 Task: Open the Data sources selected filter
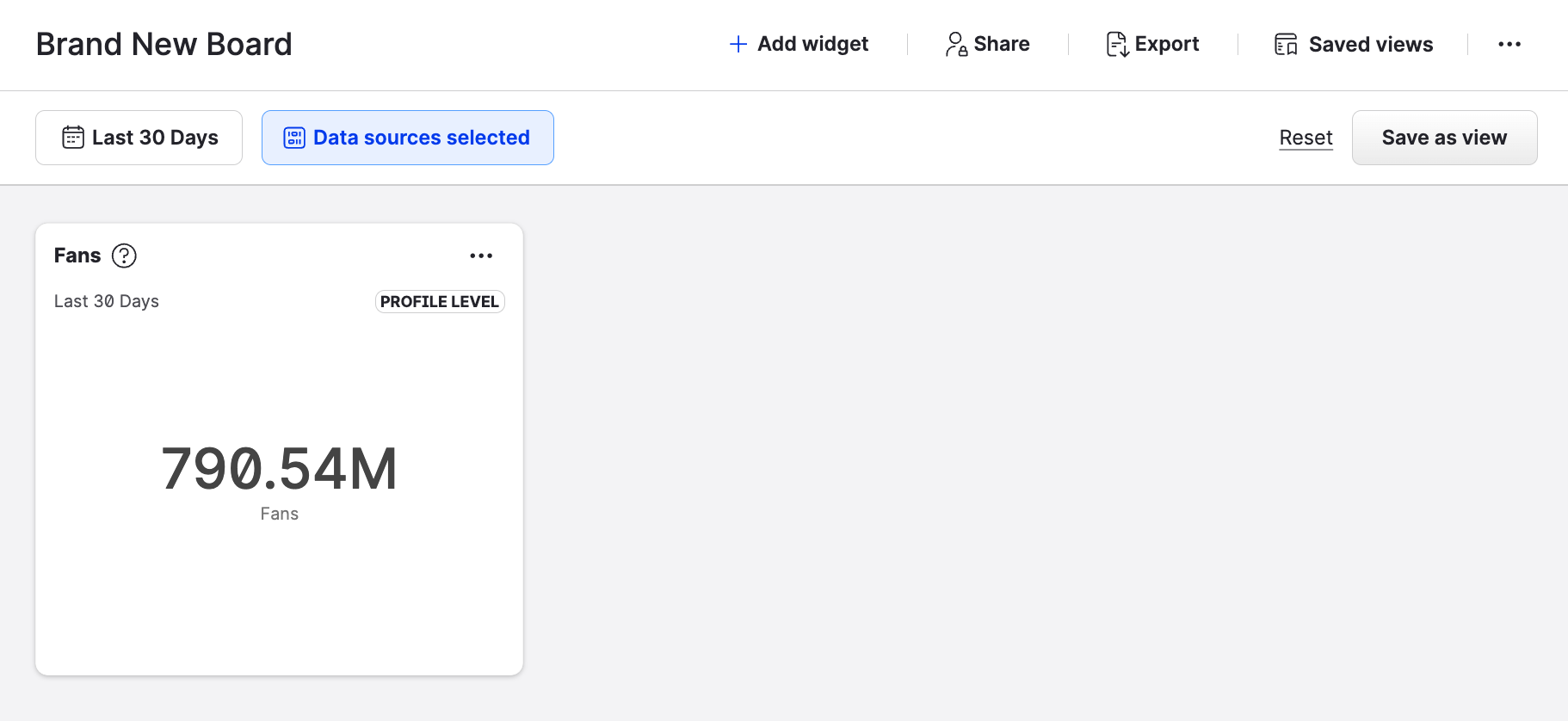coord(407,138)
